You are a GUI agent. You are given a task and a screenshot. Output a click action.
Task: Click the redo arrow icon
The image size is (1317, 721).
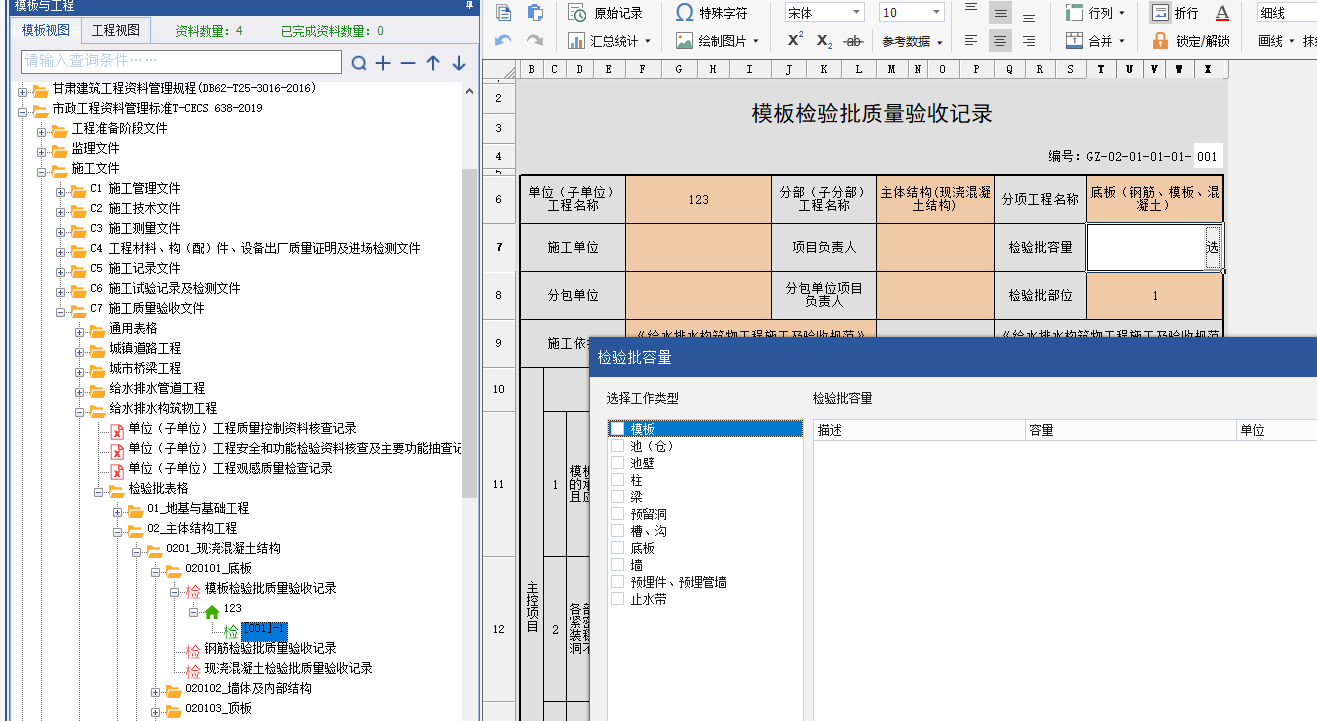(535, 41)
